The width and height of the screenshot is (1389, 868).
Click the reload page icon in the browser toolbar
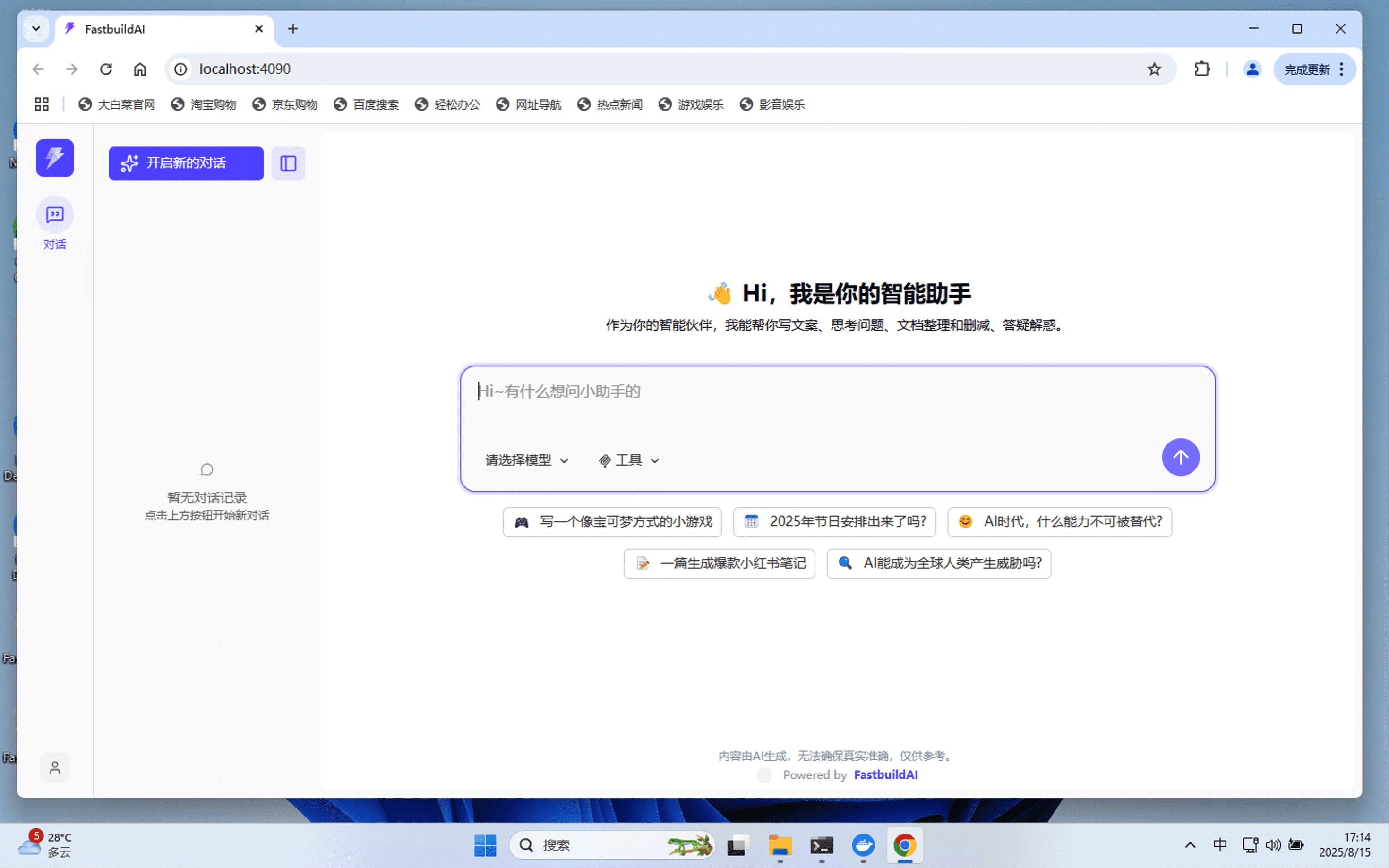106,69
